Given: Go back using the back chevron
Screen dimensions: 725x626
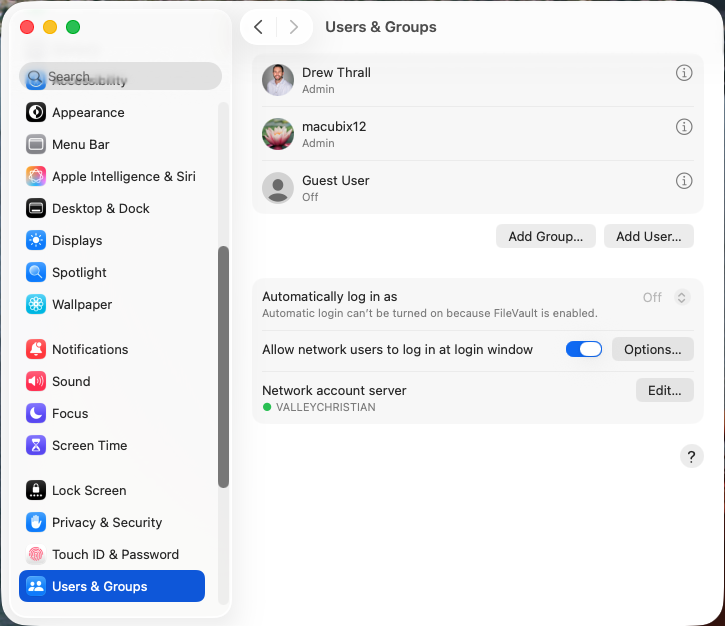Looking at the screenshot, I should click(x=258, y=27).
